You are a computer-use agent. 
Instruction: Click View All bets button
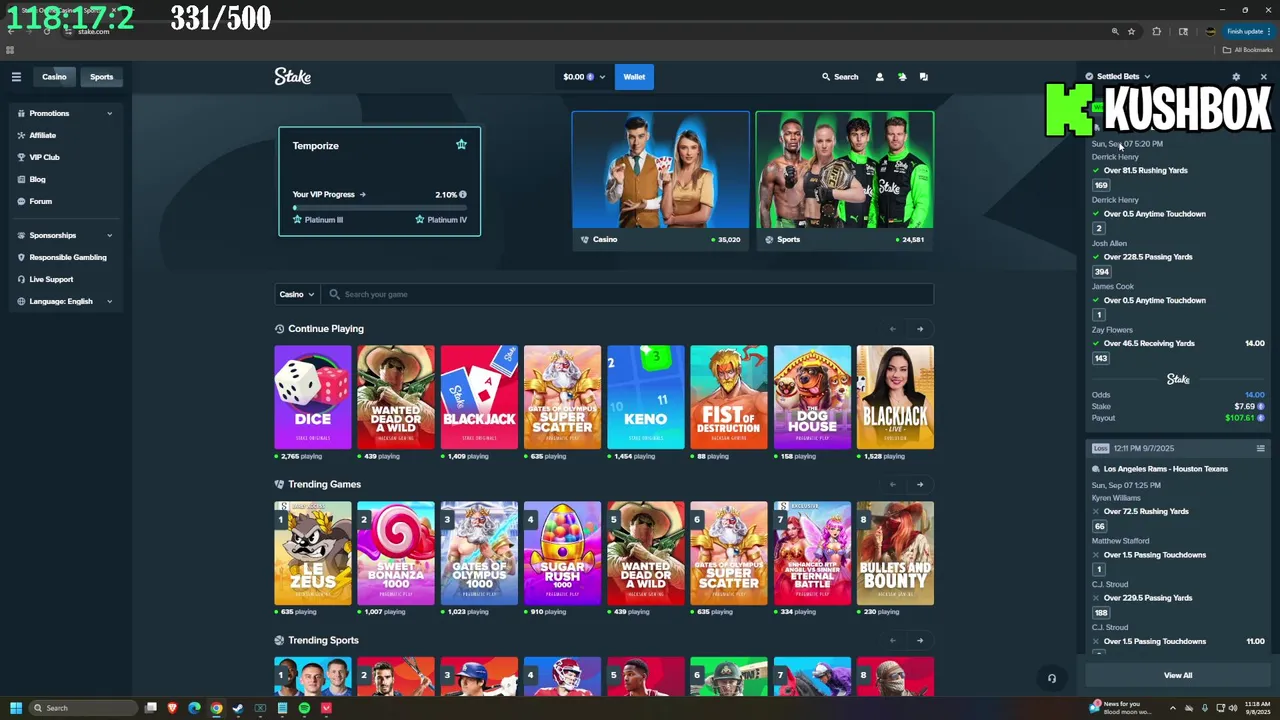(x=1178, y=675)
